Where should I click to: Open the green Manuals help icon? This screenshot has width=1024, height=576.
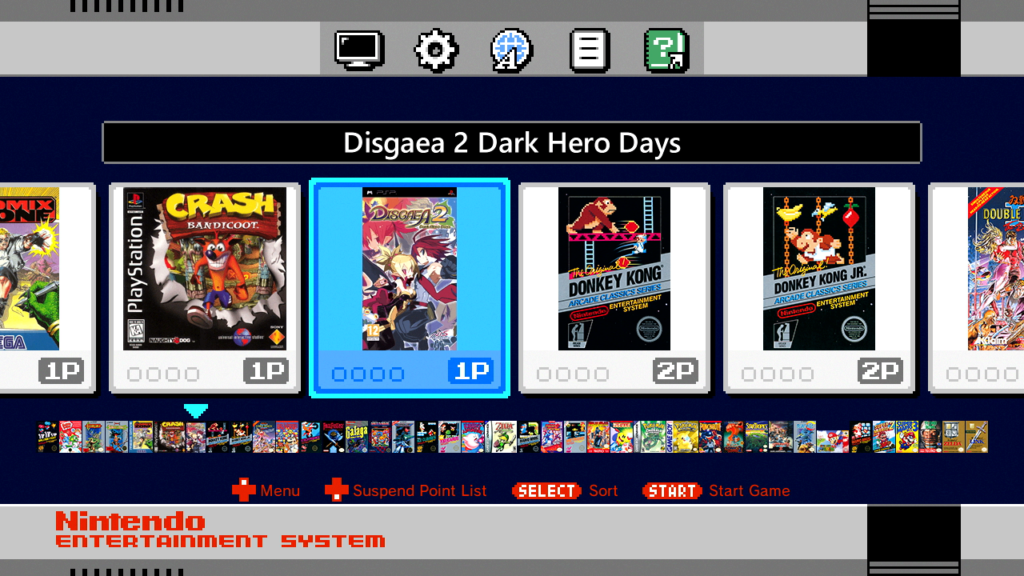coord(666,50)
